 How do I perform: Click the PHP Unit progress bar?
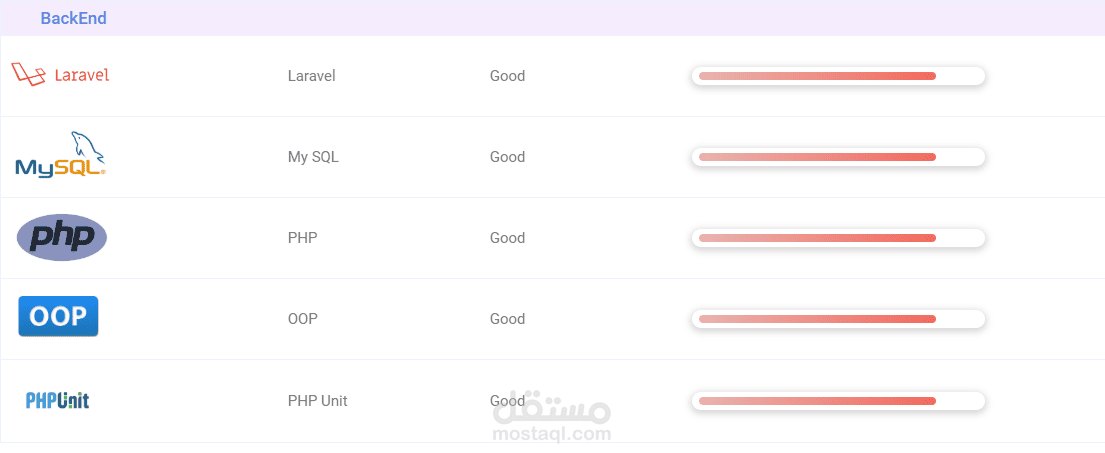838,401
